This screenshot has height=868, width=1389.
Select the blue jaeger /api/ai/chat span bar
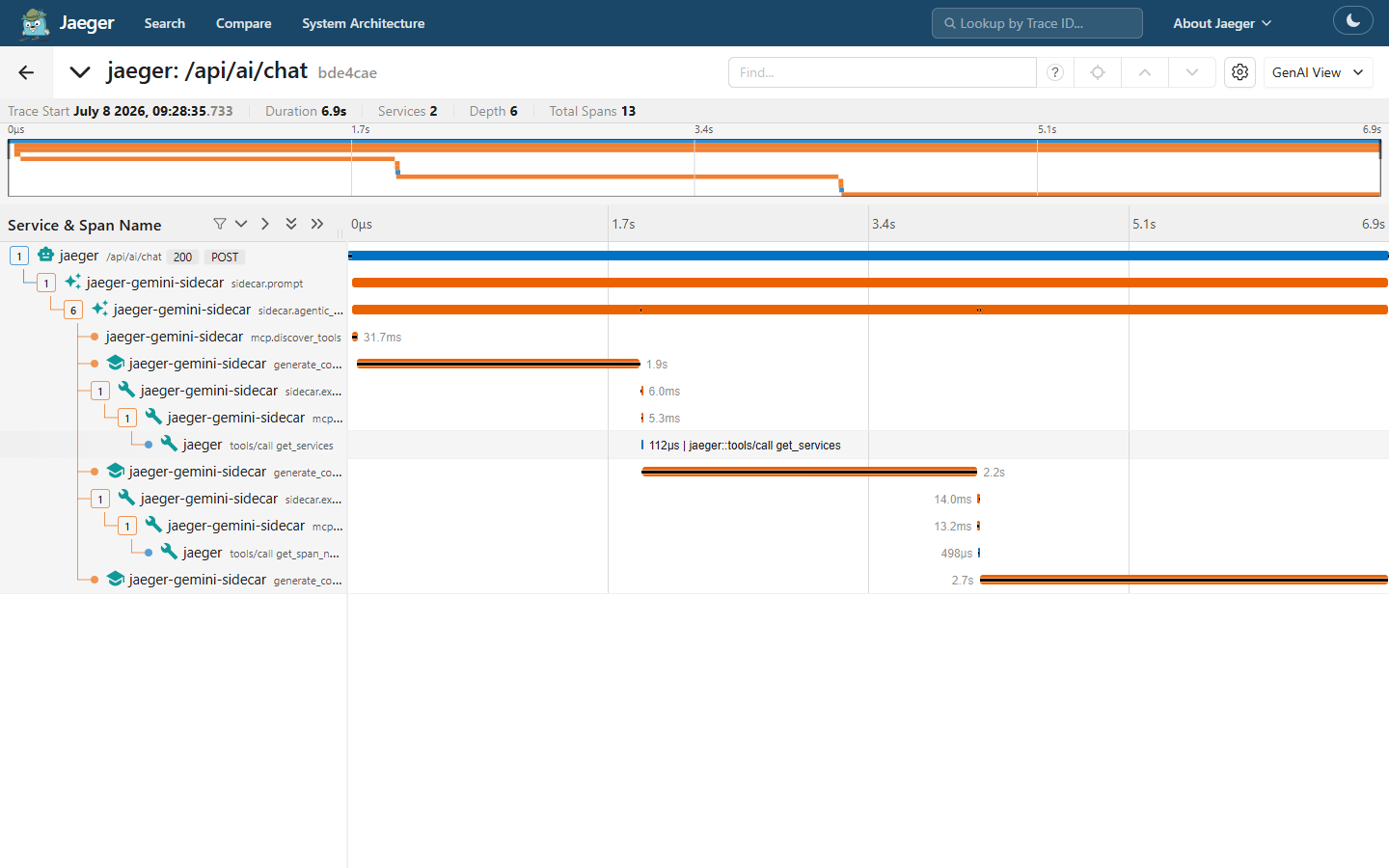click(868, 256)
